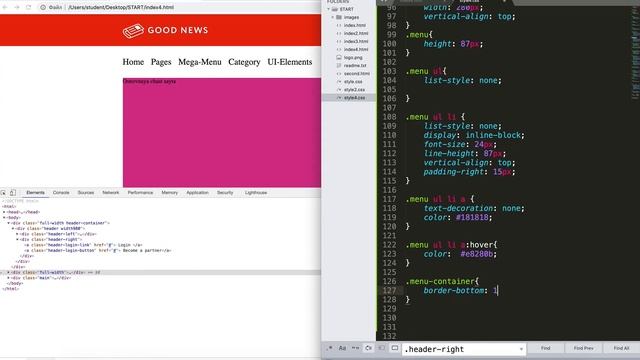Click the images folder icon
Screen dimensions: 640x360
[339, 17]
